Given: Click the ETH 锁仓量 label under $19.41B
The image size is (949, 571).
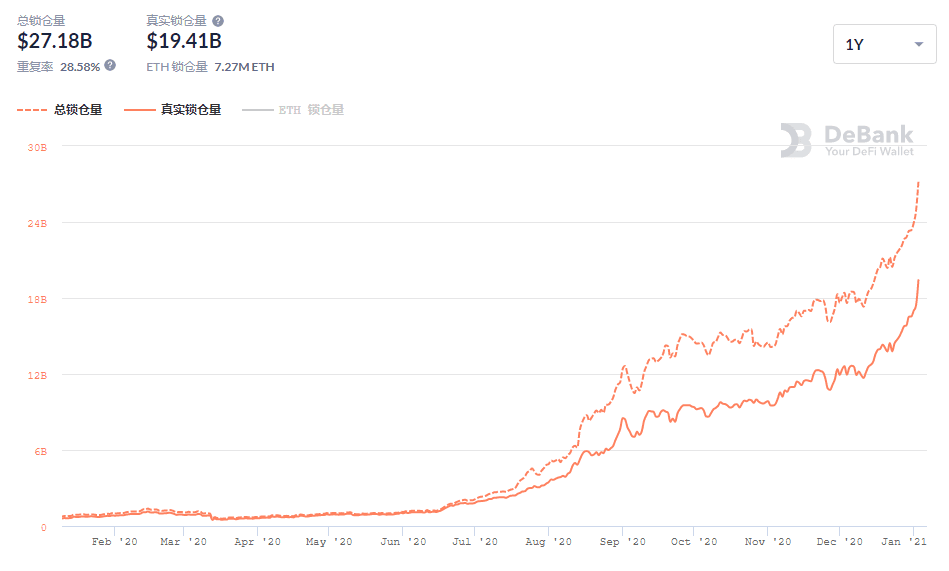Looking at the screenshot, I should click(x=177, y=67).
